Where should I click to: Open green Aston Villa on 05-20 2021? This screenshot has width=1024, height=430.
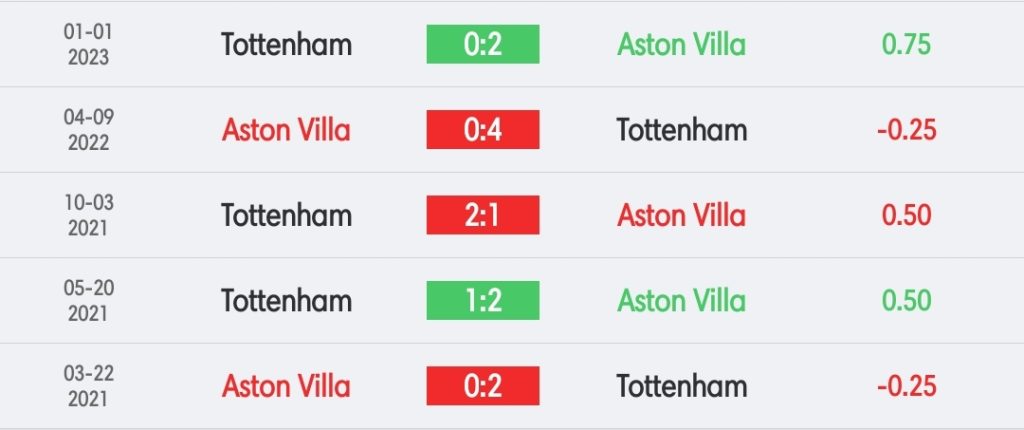point(681,300)
